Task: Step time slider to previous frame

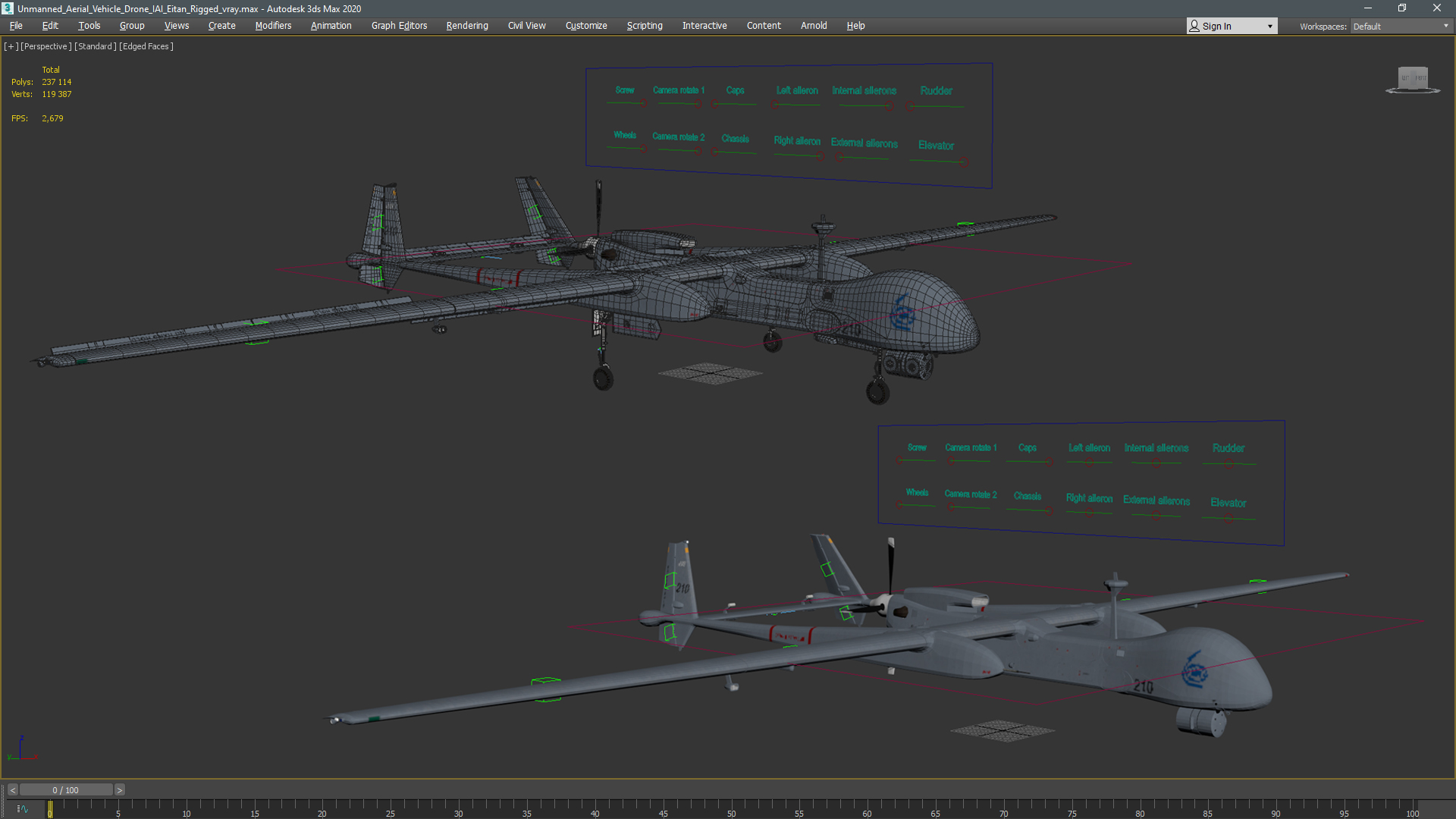Action: click(13, 790)
